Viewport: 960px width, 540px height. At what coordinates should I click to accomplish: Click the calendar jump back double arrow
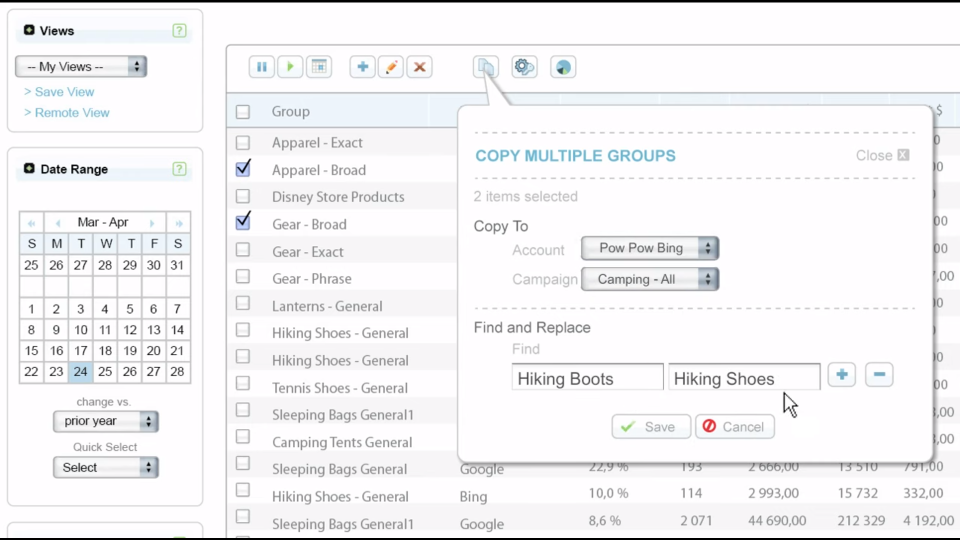click(x=31, y=223)
